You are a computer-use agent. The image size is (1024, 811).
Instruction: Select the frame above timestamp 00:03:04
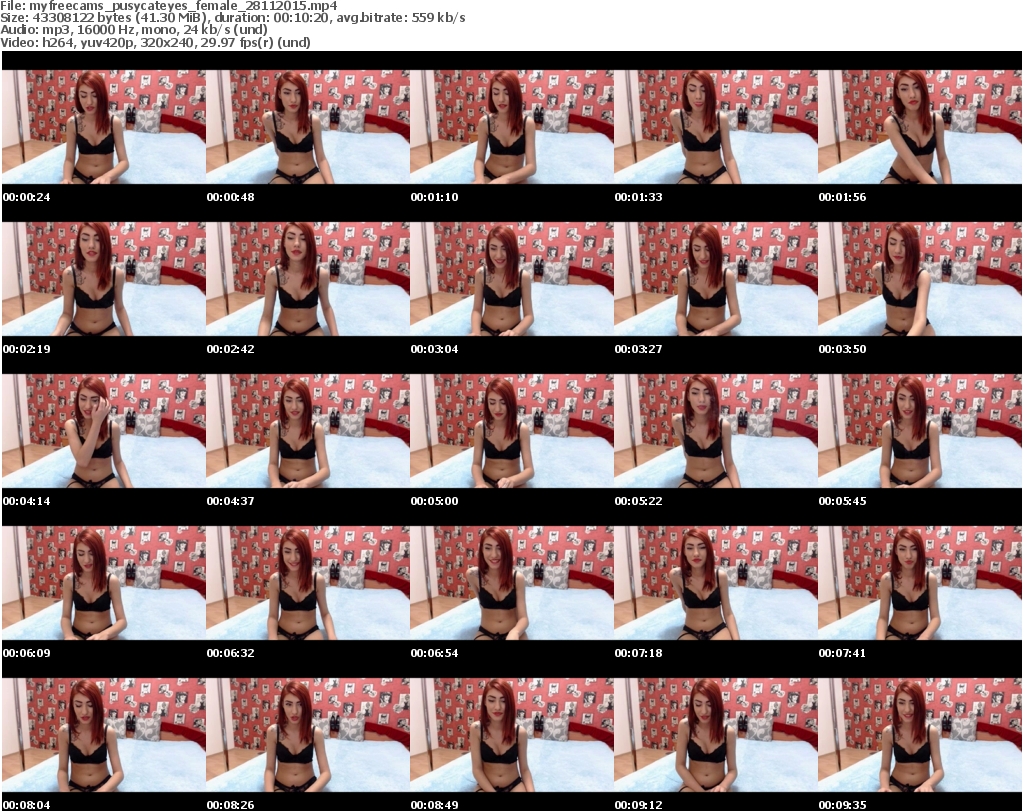pos(511,279)
